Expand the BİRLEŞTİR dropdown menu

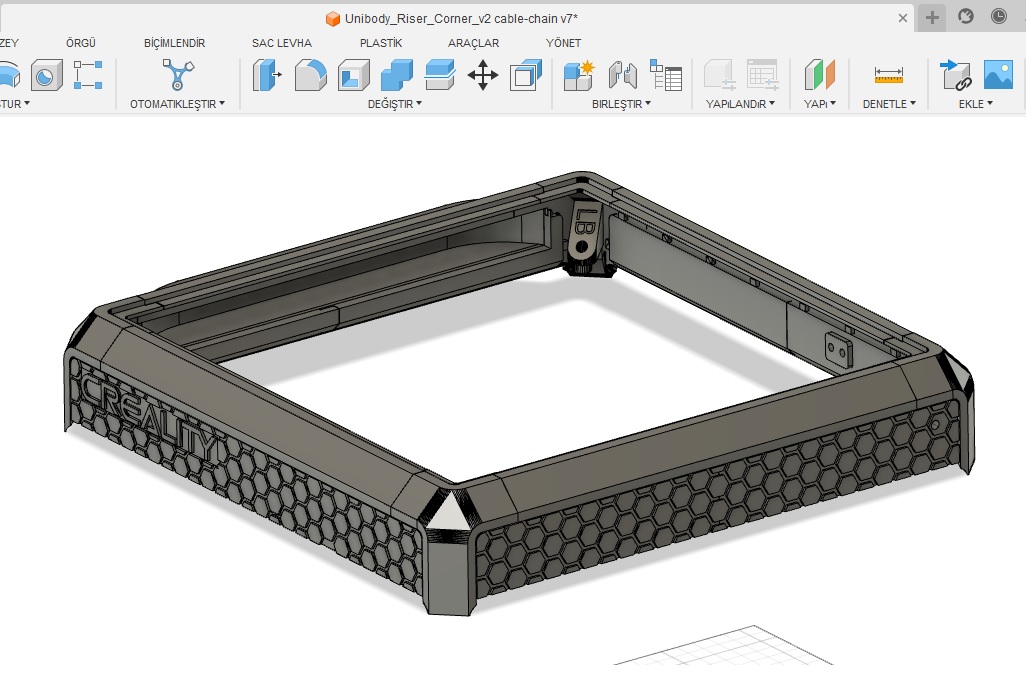[621, 104]
